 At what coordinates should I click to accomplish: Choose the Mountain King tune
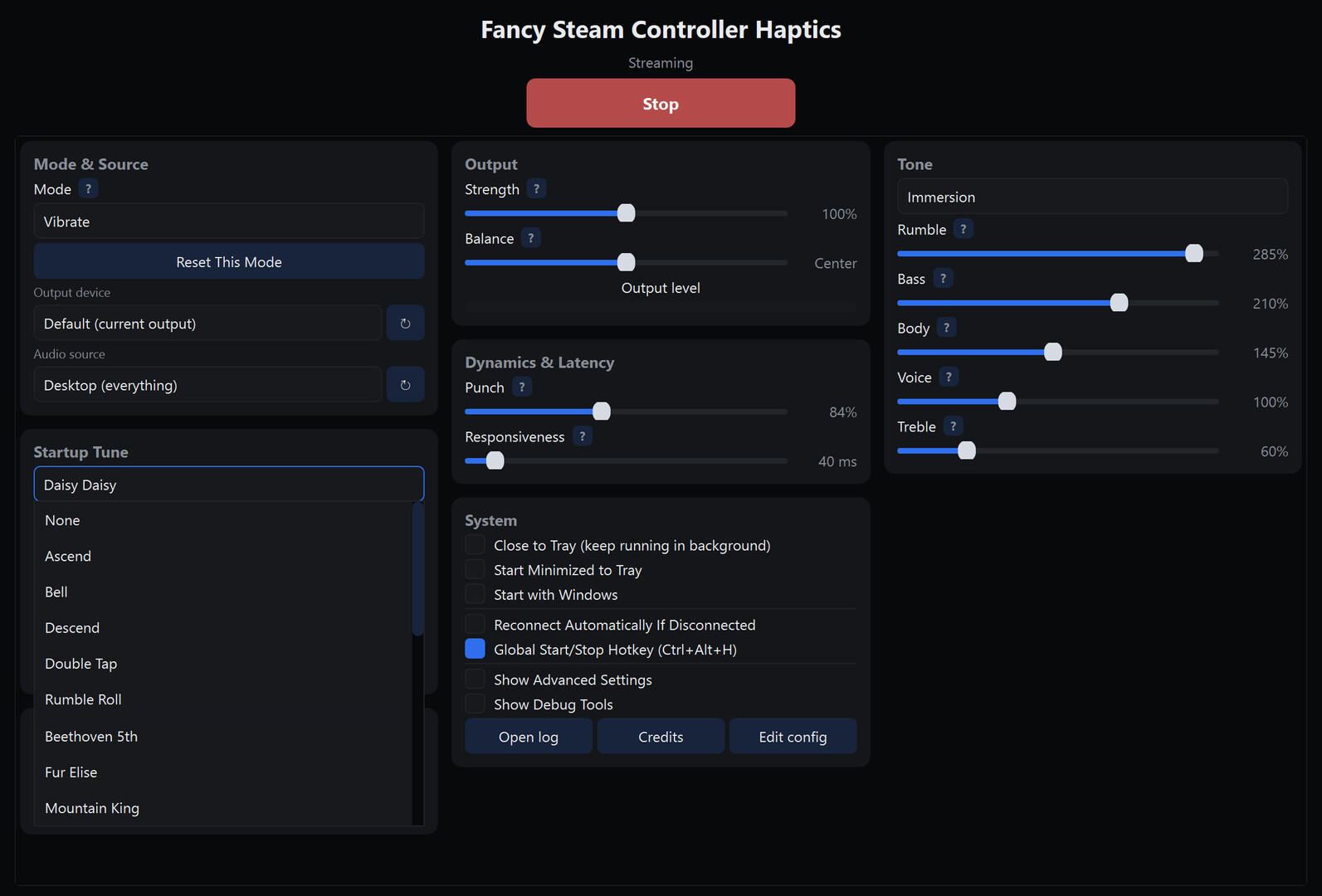223,808
